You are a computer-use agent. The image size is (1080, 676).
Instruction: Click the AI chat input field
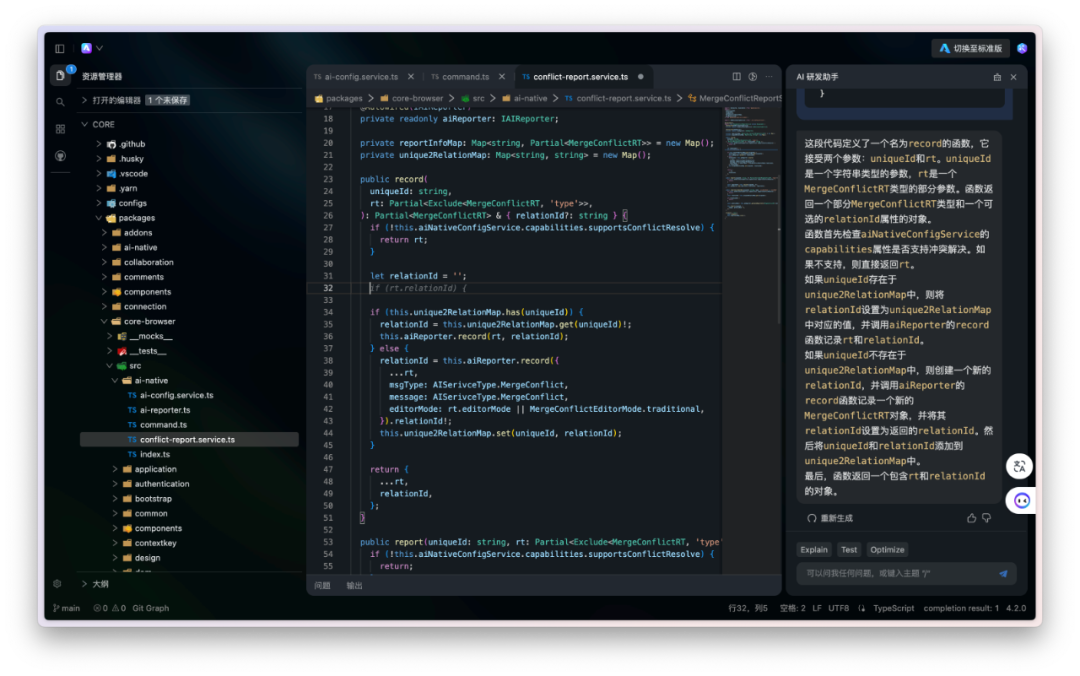click(890, 574)
